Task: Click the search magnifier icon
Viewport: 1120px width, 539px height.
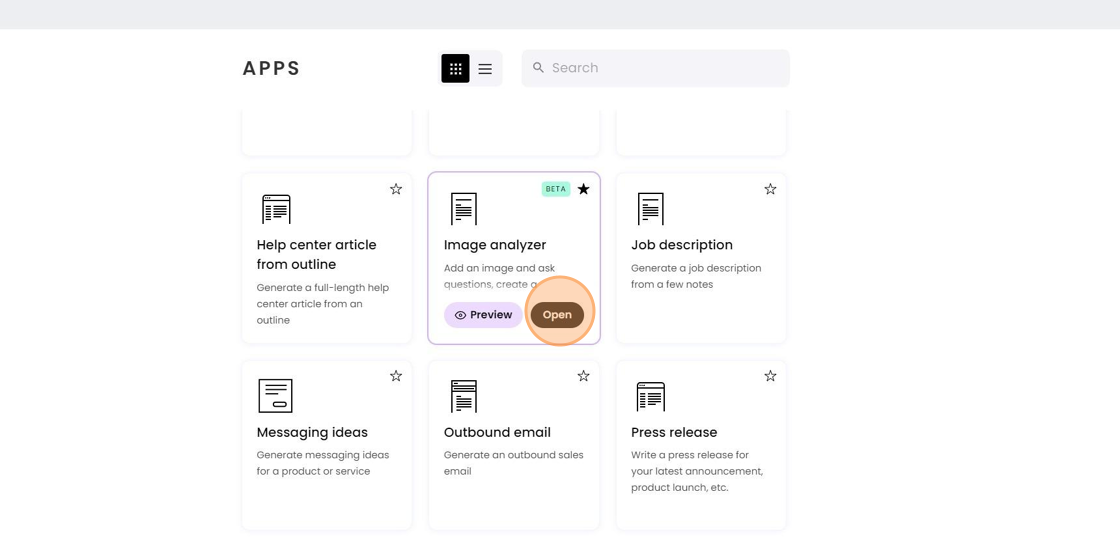Action: [539, 68]
